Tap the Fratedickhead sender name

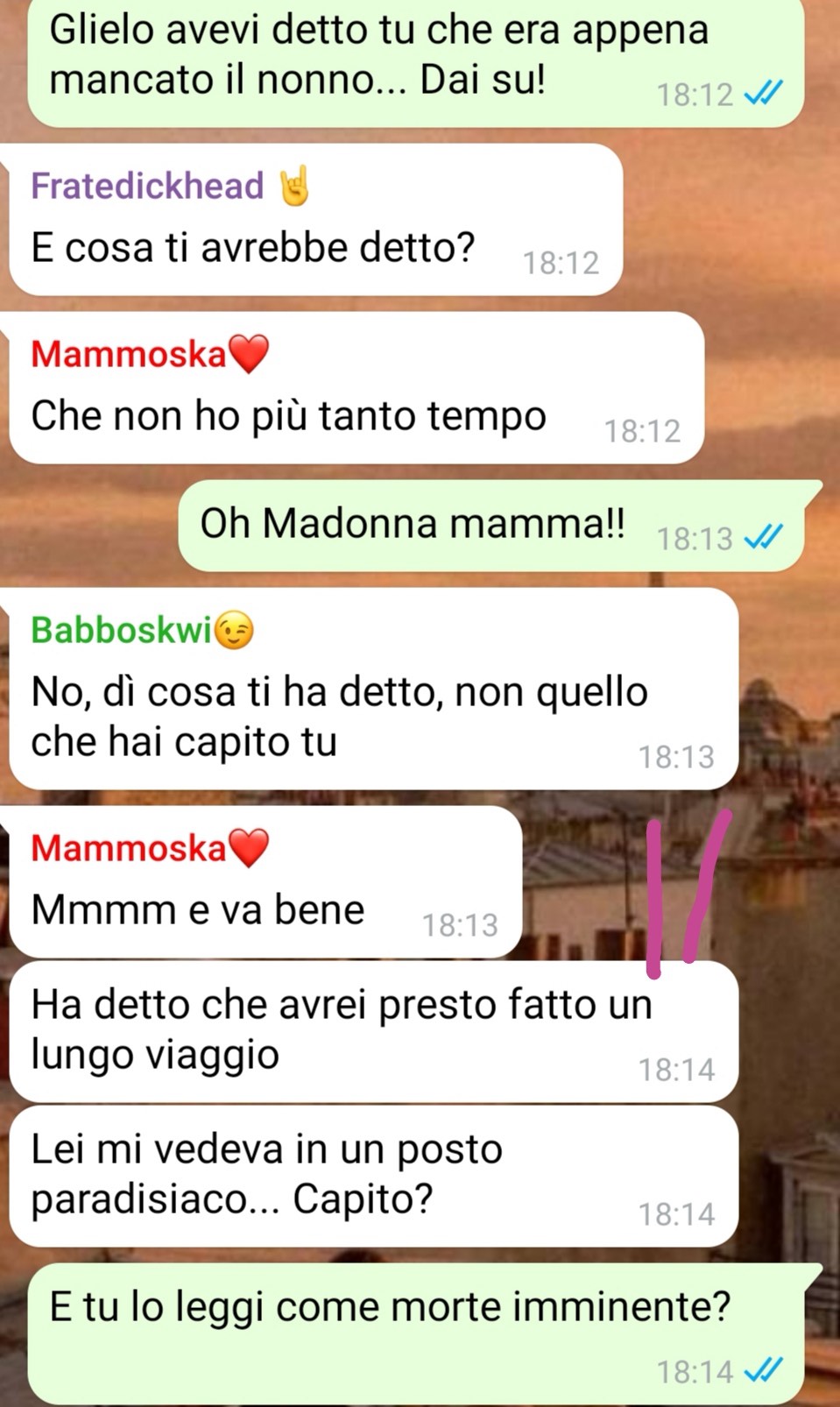coord(147,186)
